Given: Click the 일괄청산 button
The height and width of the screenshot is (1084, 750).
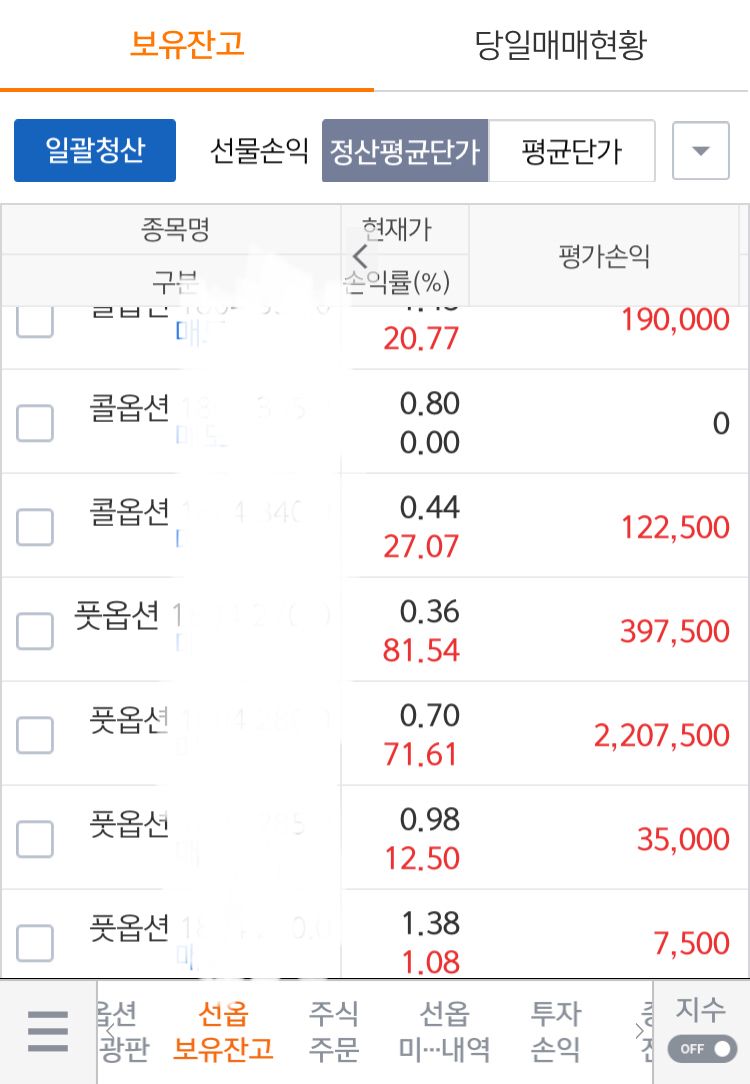Looking at the screenshot, I should click(95, 150).
